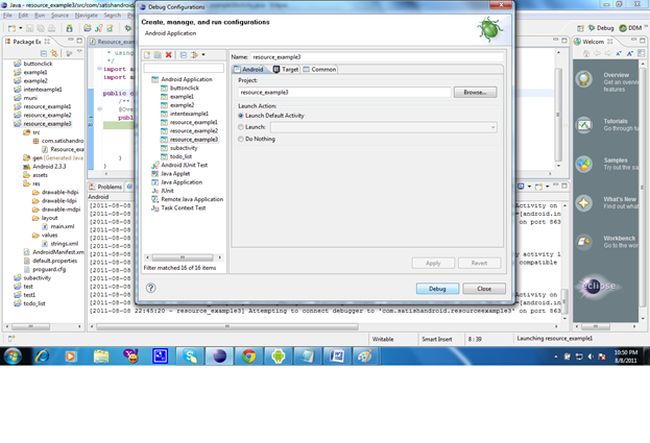Select Java Applet configuration type

(175, 174)
